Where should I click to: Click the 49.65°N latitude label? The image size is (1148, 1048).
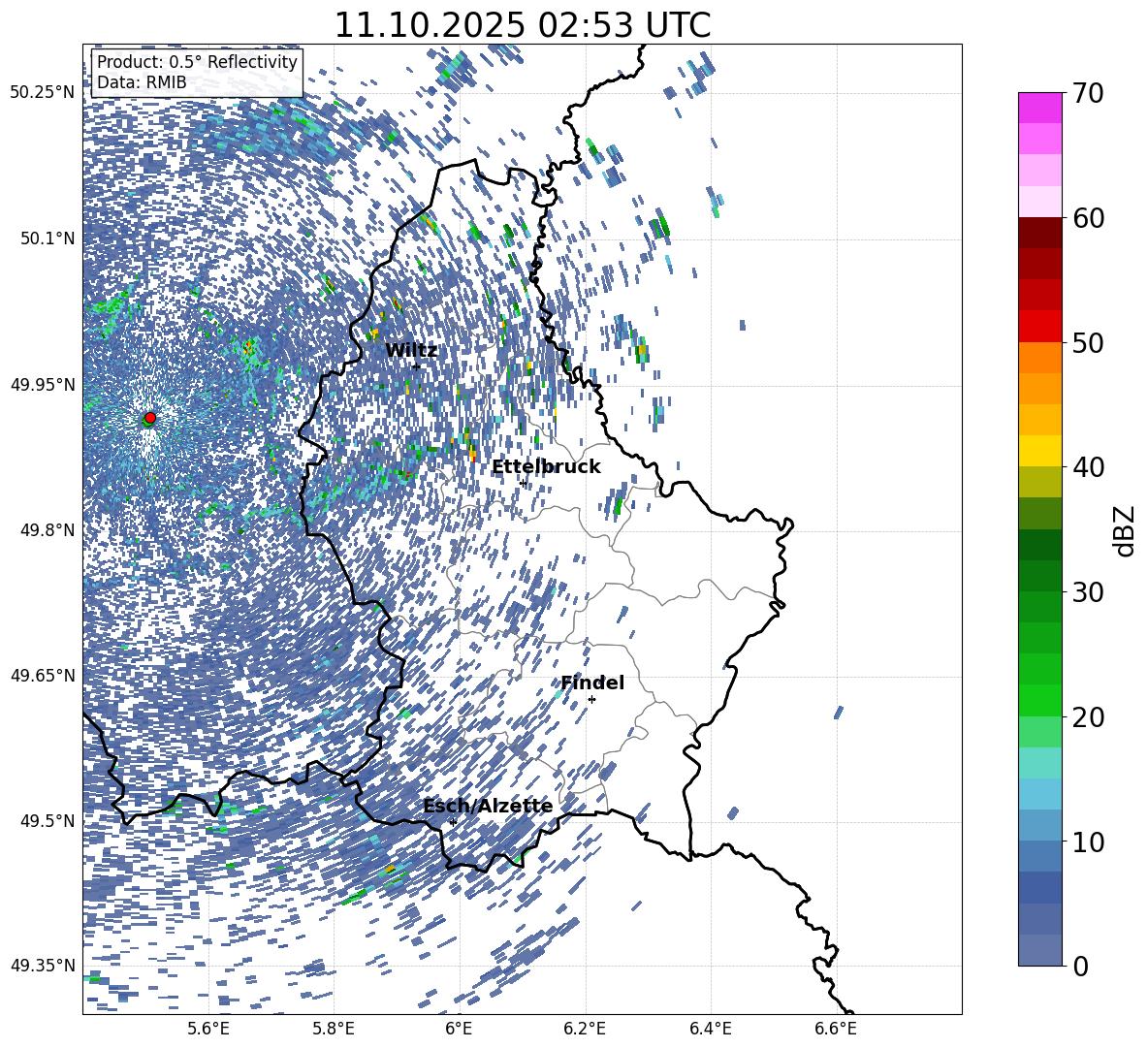tap(43, 675)
